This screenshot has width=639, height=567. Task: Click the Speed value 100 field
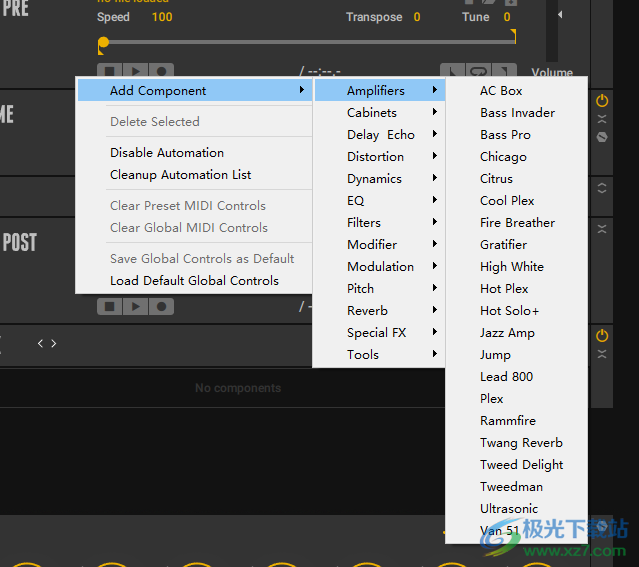(x=161, y=17)
